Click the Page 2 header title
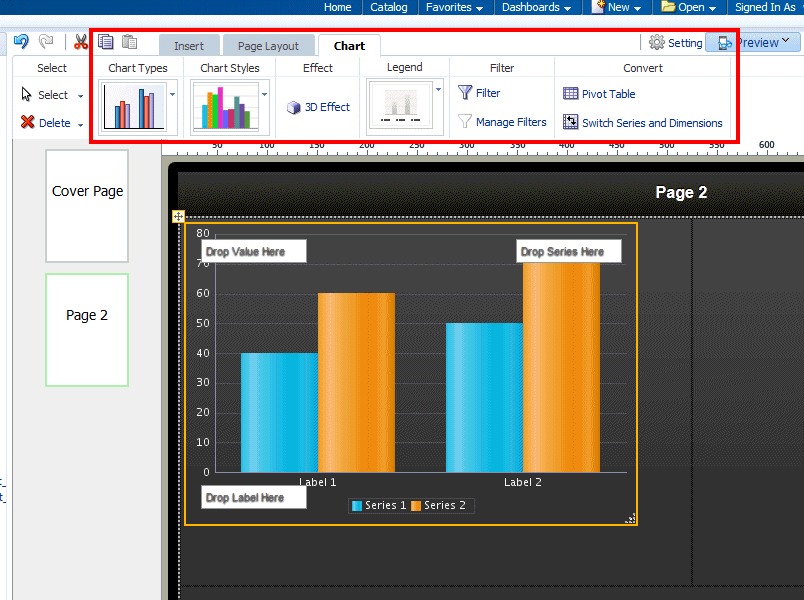804x600 pixels. pos(681,192)
